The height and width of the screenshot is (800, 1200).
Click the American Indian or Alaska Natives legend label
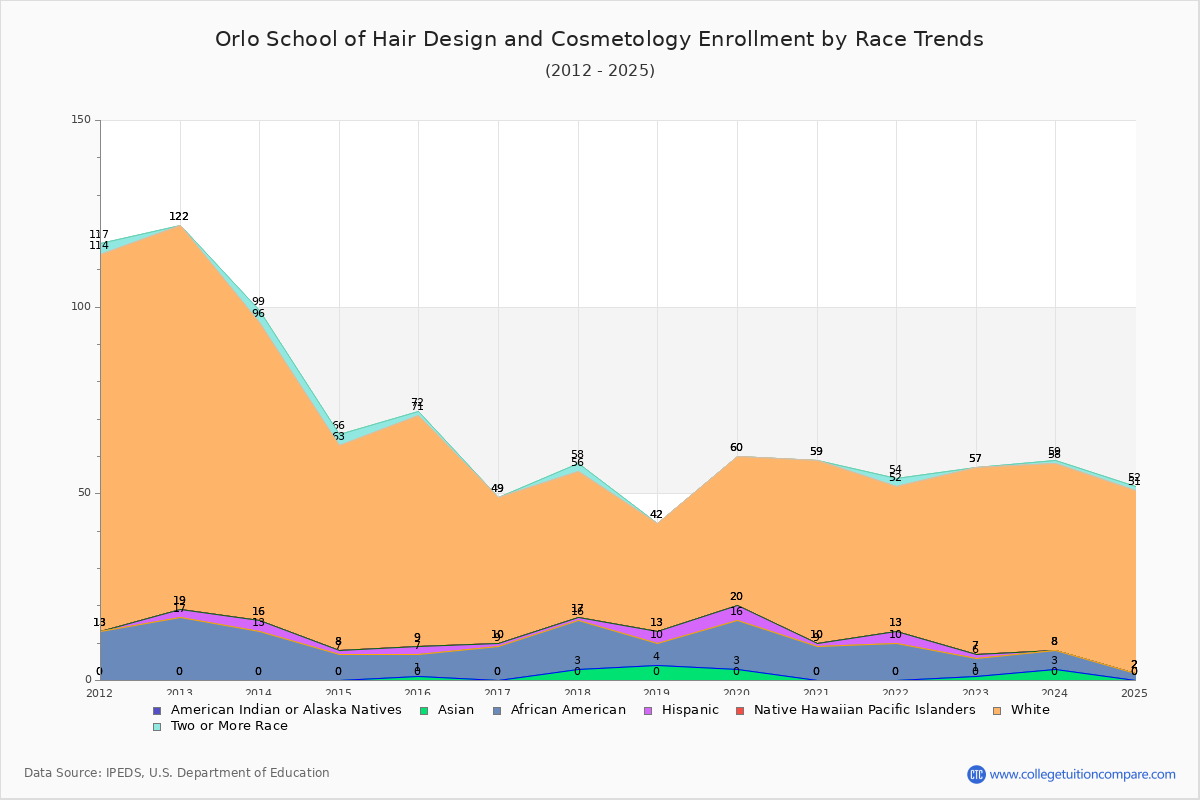[x=286, y=710]
